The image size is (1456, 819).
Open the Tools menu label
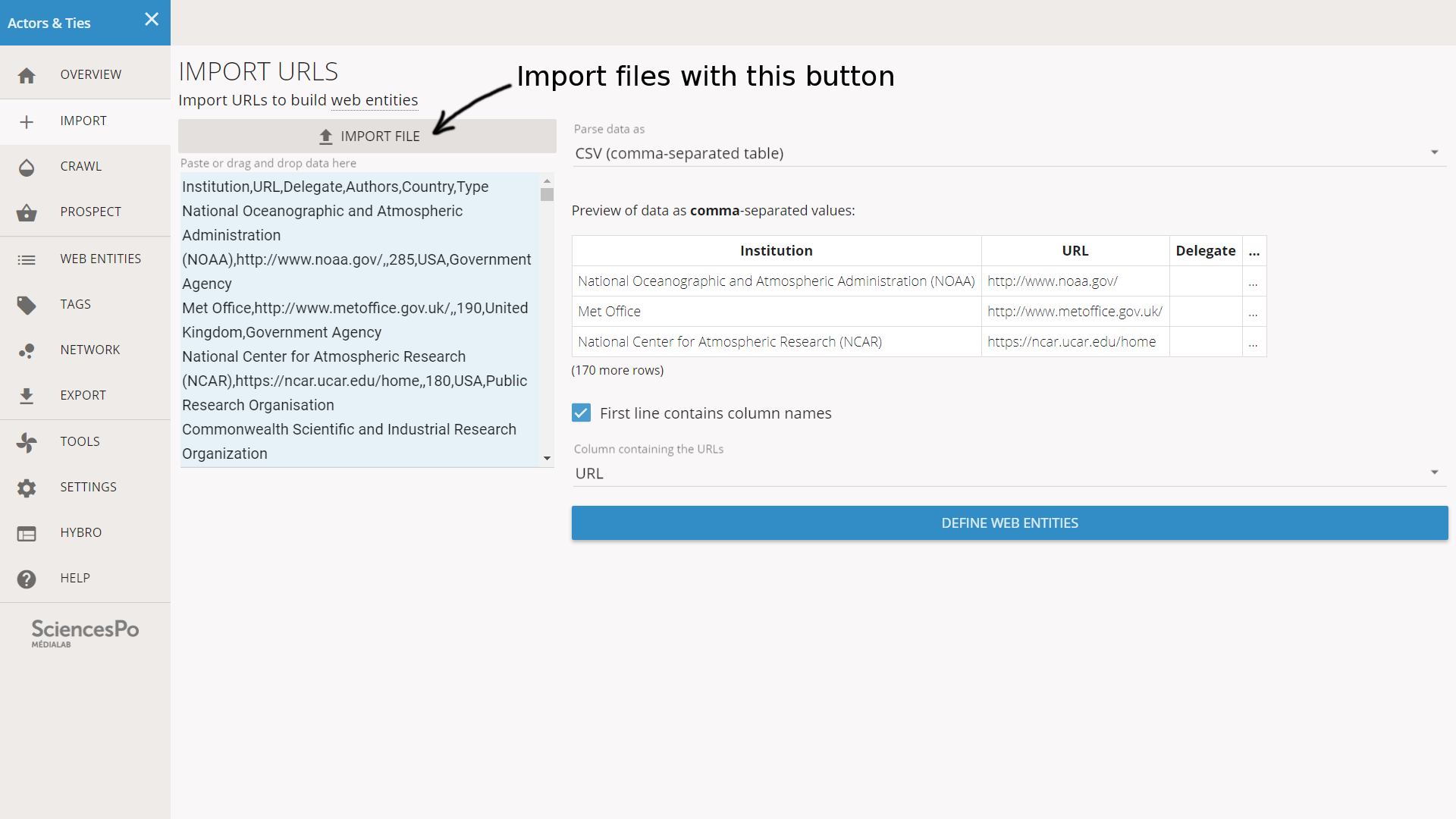click(x=80, y=441)
